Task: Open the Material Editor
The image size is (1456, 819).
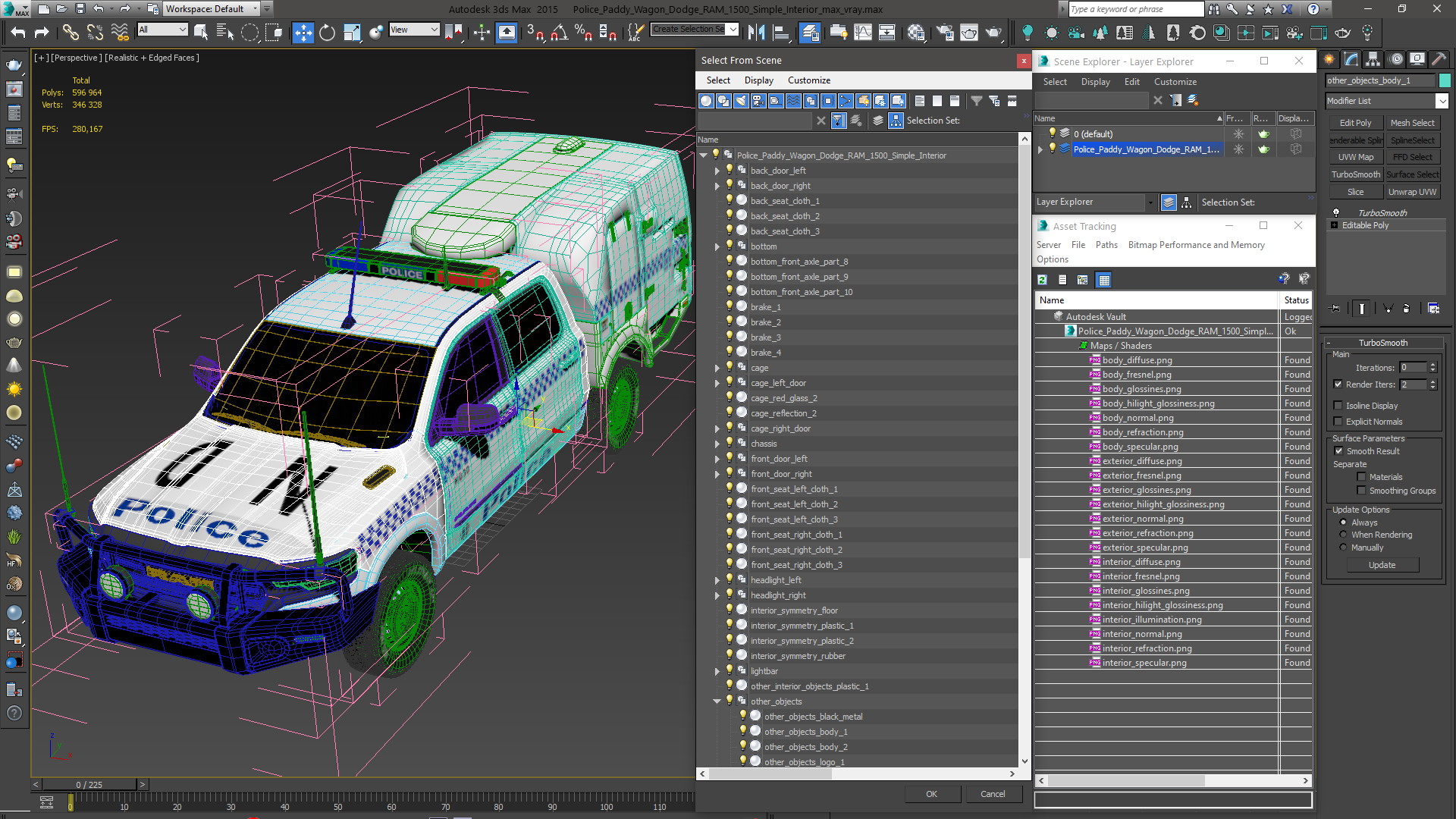Action: point(916,32)
